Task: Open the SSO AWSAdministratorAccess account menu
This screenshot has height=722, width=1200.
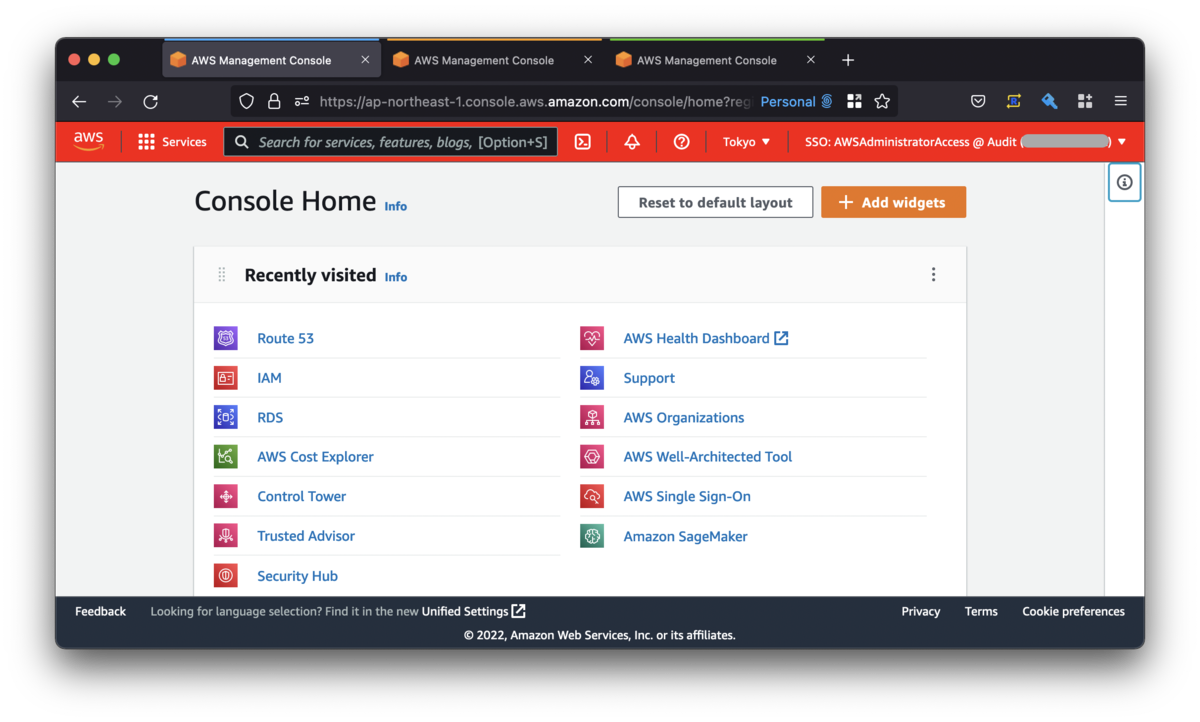Action: [966, 142]
